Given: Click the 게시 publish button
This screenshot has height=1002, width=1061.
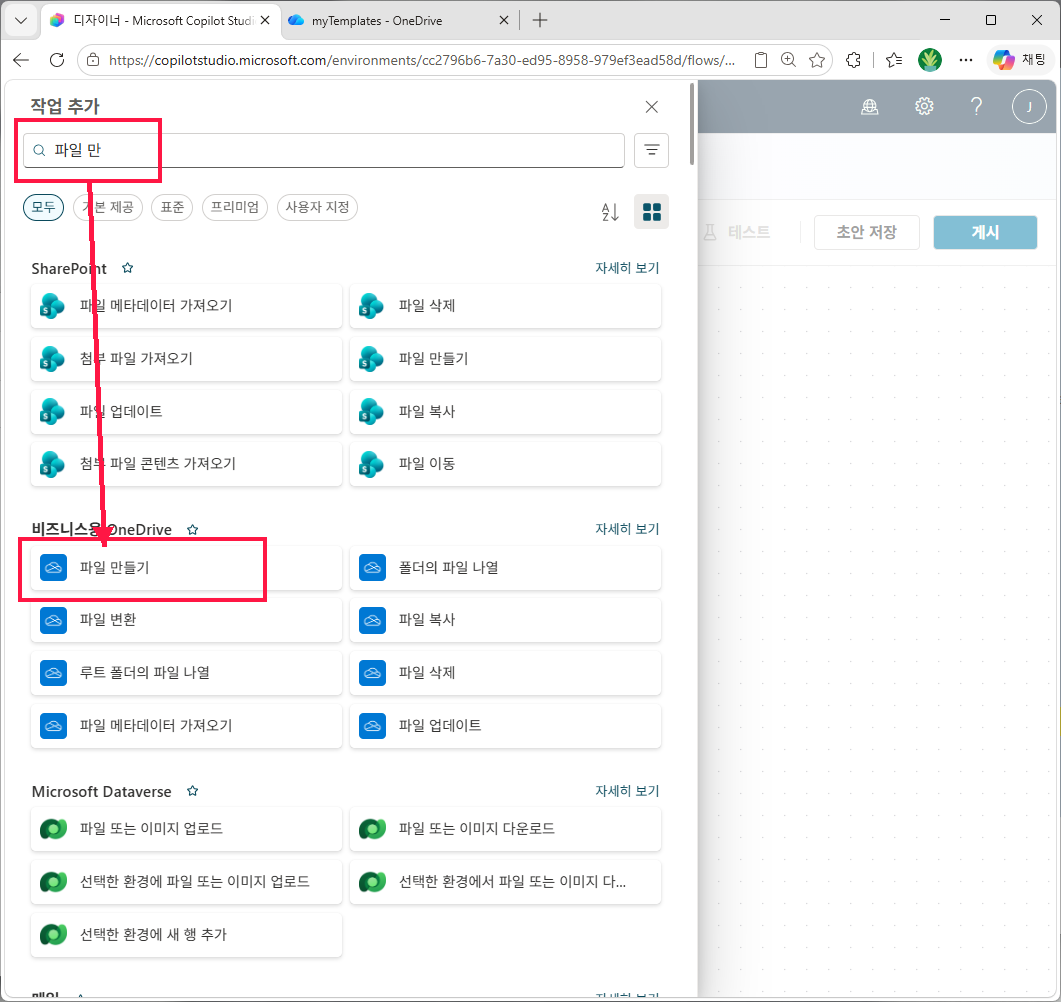Looking at the screenshot, I should coord(985,233).
